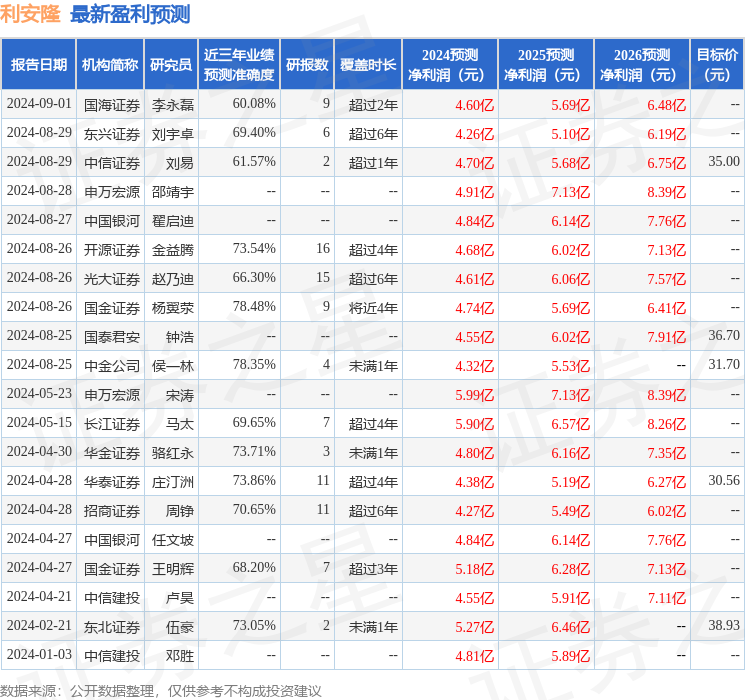Click coverage duration 超过3年
Screen dimensions: 745x700
tap(373, 569)
